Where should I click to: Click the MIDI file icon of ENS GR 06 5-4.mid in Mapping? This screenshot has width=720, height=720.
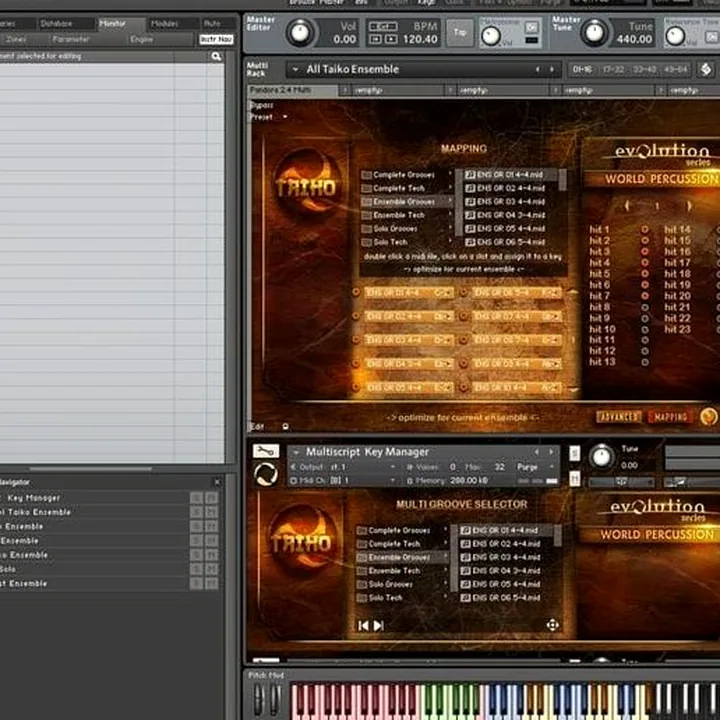(470, 242)
